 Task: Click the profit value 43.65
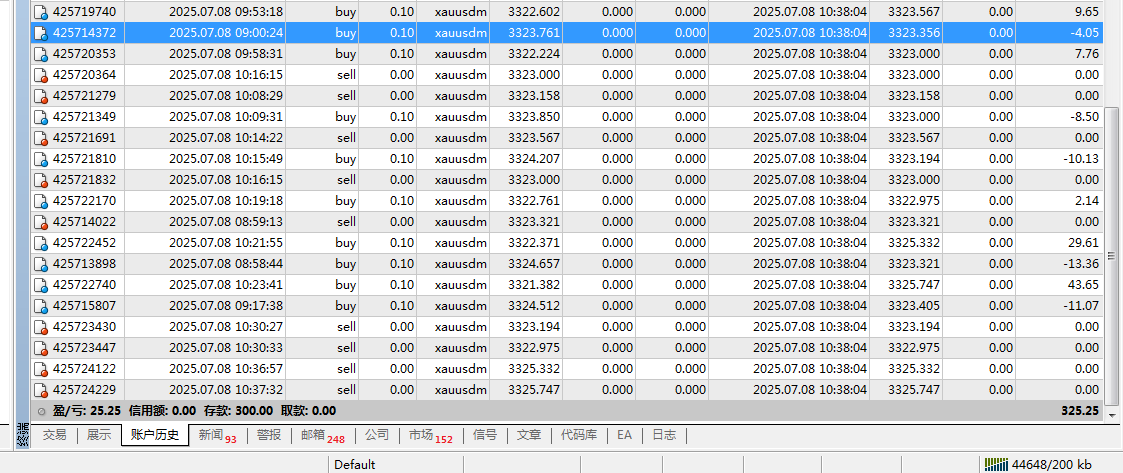tap(1084, 285)
